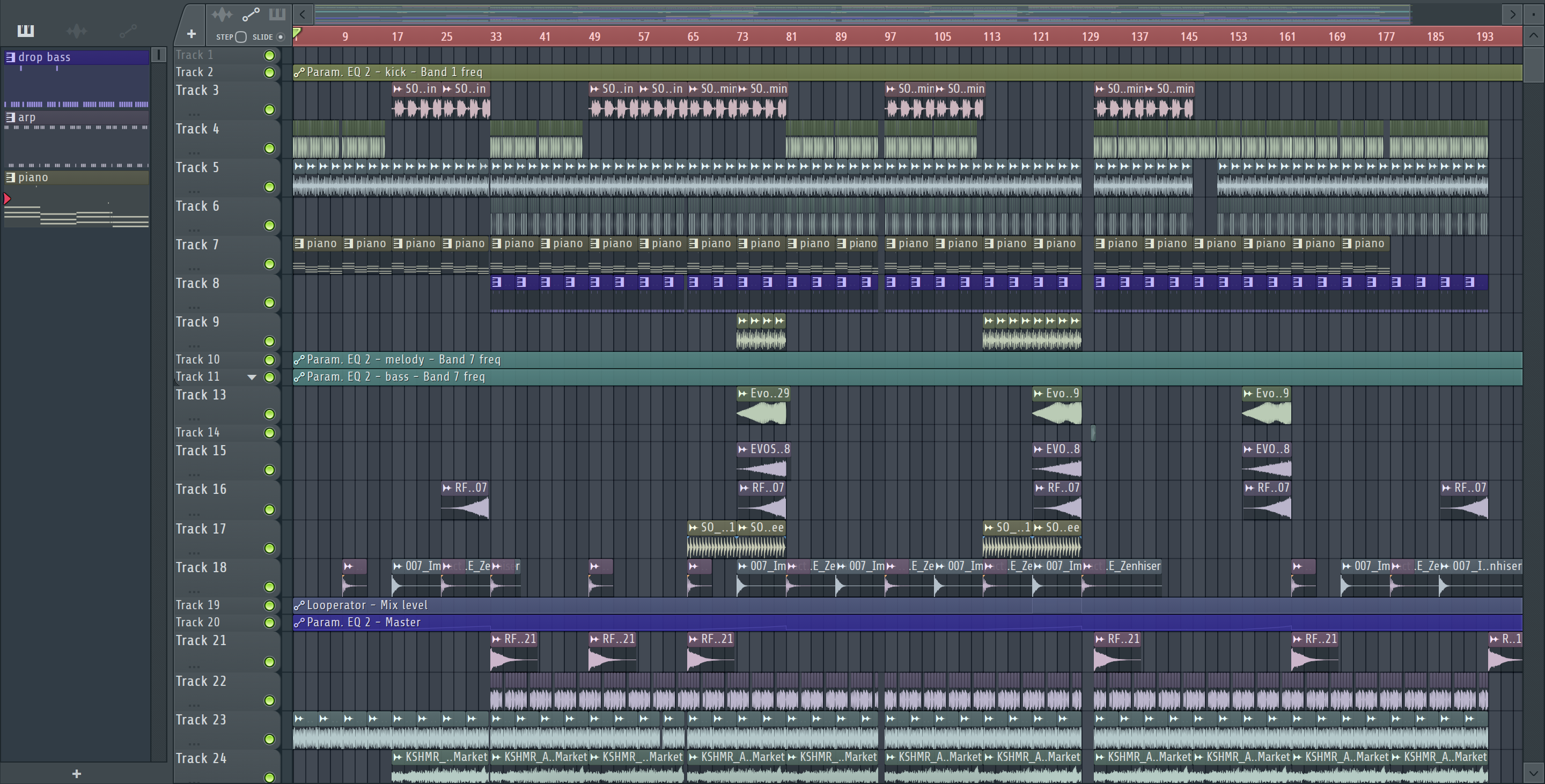Open the first RF..21 clip menu icon on Track 21
The image size is (1545, 784).
(x=496, y=639)
